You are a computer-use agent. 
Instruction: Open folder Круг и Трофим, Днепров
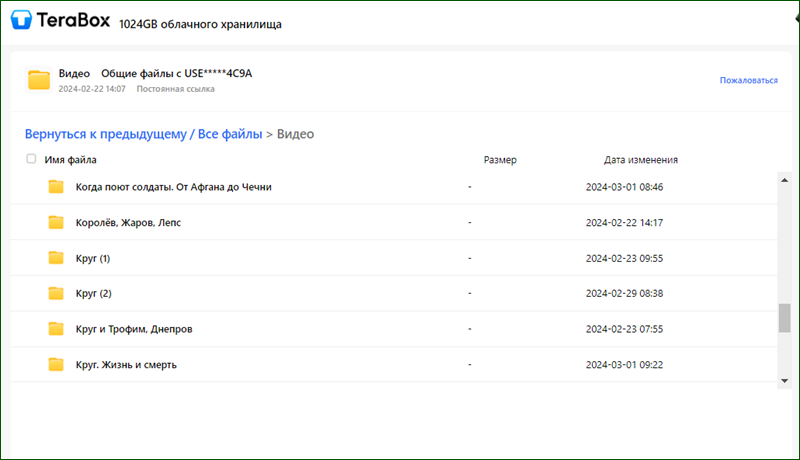[134, 329]
